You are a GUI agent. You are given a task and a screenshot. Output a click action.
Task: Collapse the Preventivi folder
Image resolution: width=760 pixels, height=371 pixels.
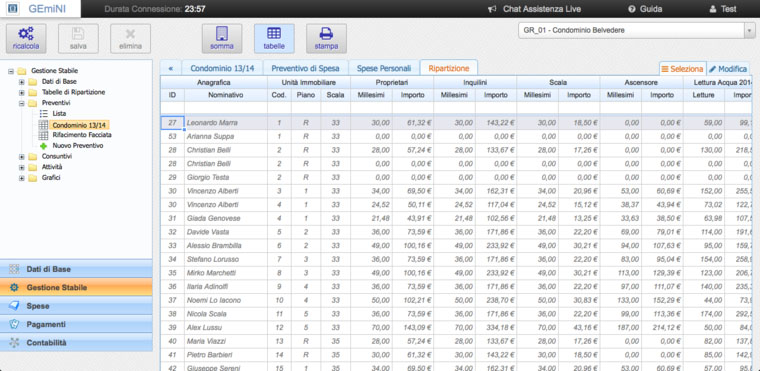tap(21, 103)
